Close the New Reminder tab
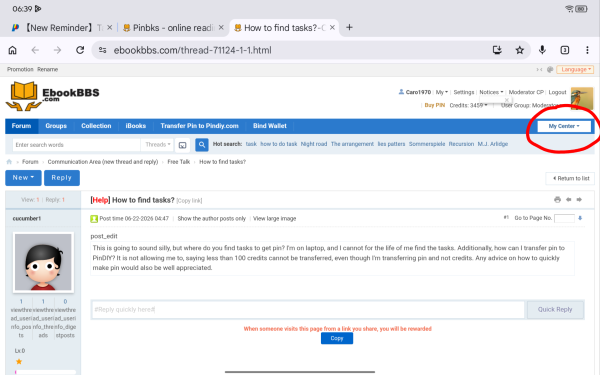This screenshot has height=375, width=600. coord(109,28)
